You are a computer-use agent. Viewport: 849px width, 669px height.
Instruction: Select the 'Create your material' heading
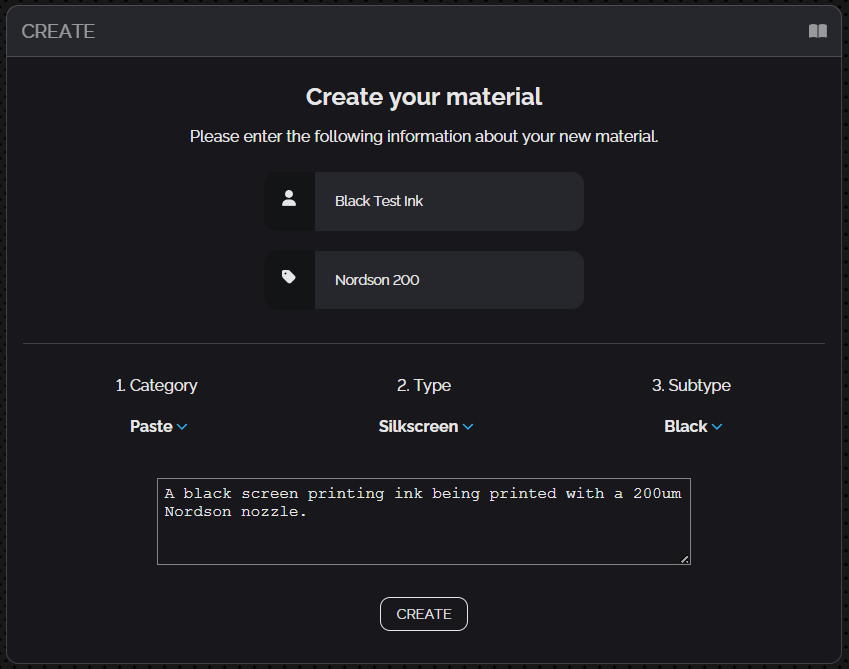pos(424,97)
